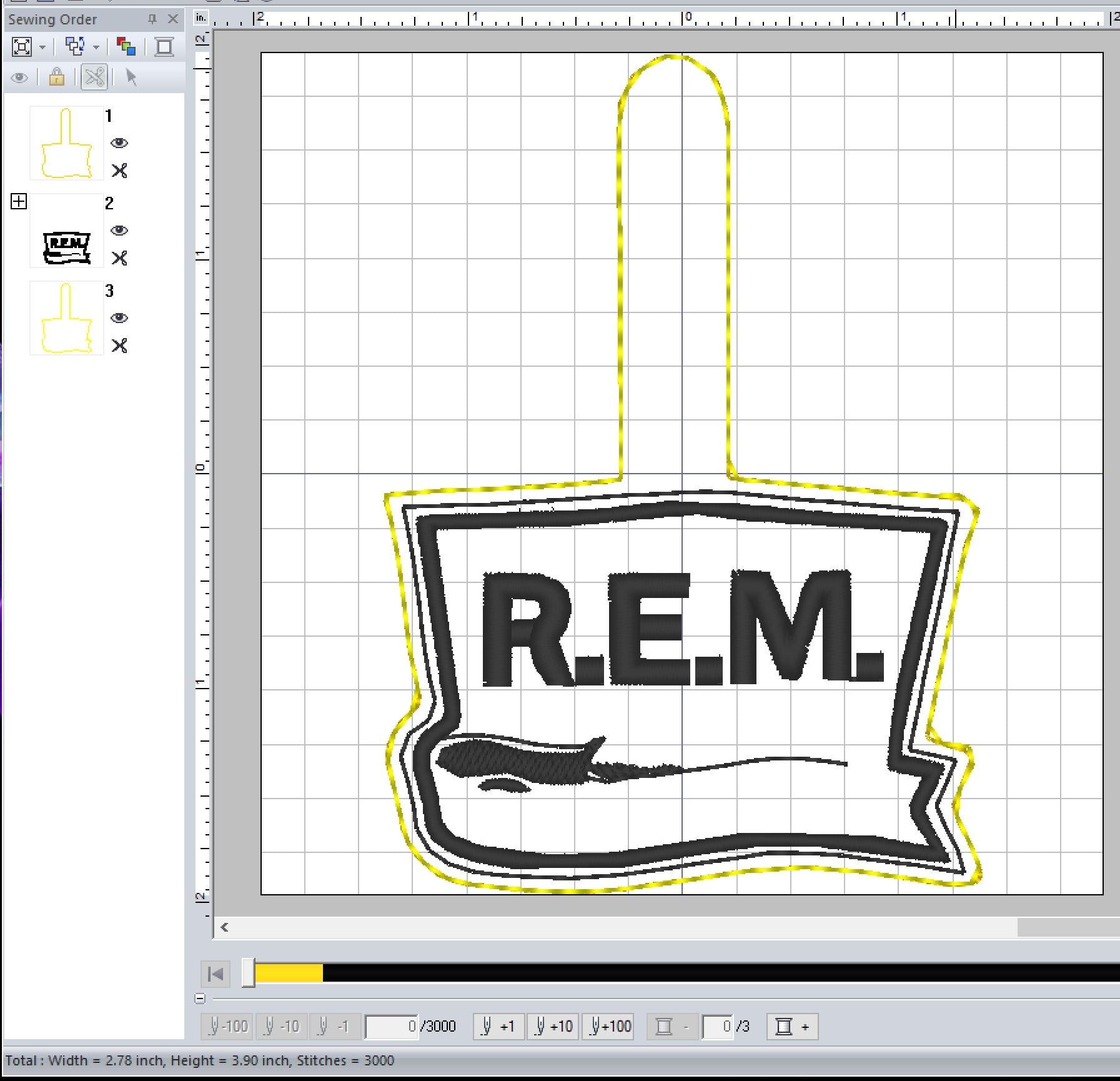Click the needle +10 stitches button
The width and height of the screenshot is (1120, 1081).
point(553,1027)
